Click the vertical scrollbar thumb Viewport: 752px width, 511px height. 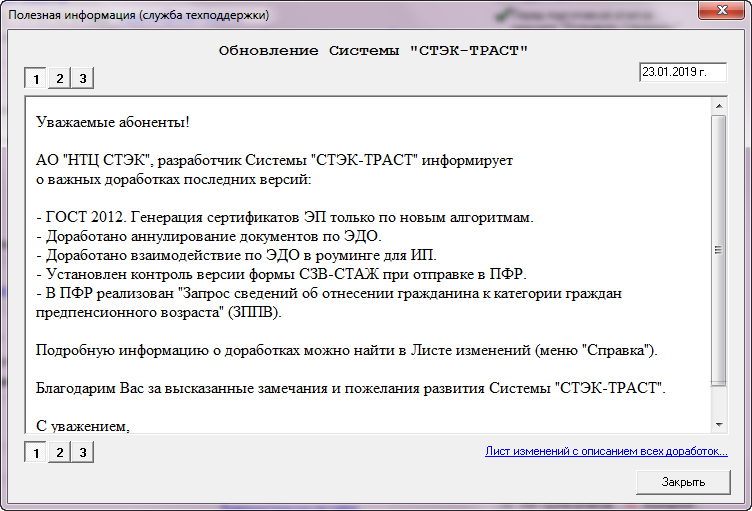[x=718, y=250]
